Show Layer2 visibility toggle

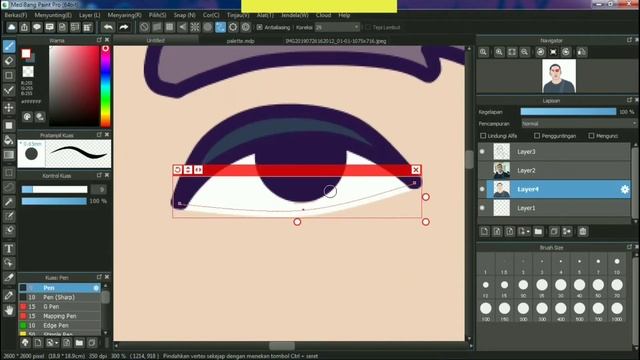(x=482, y=170)
